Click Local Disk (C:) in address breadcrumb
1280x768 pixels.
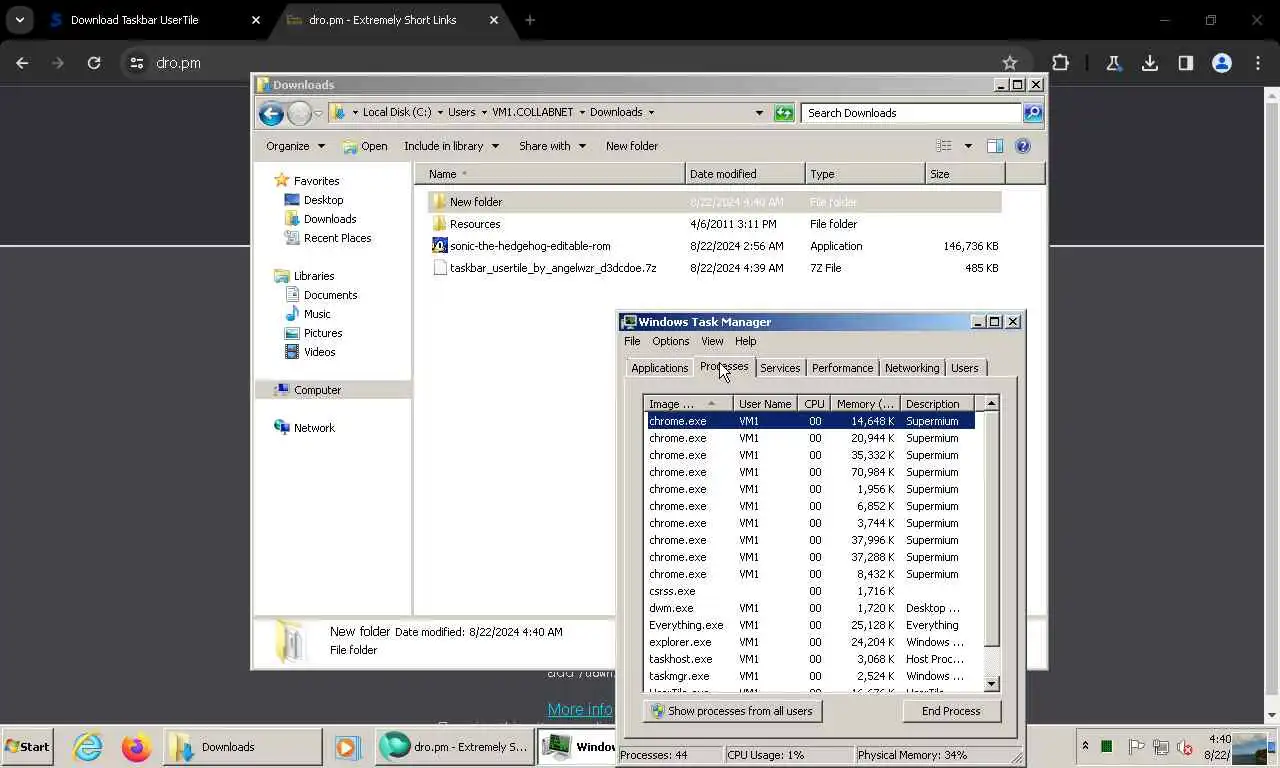click(397, 113)
